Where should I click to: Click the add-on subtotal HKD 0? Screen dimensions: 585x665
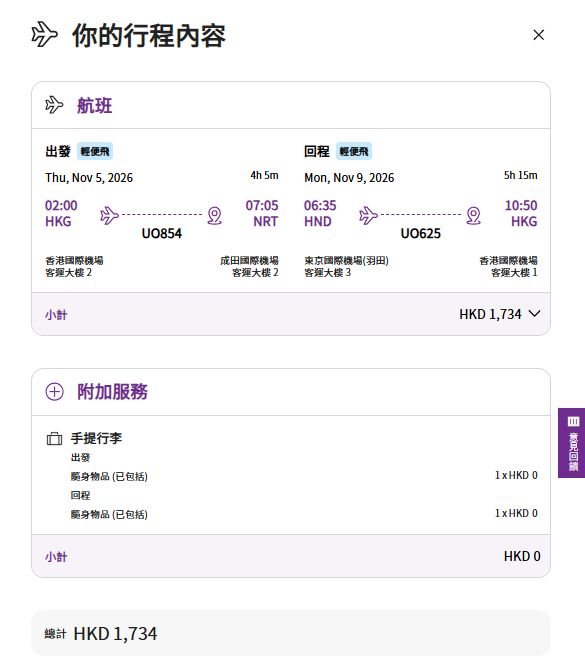coord(522,556)
